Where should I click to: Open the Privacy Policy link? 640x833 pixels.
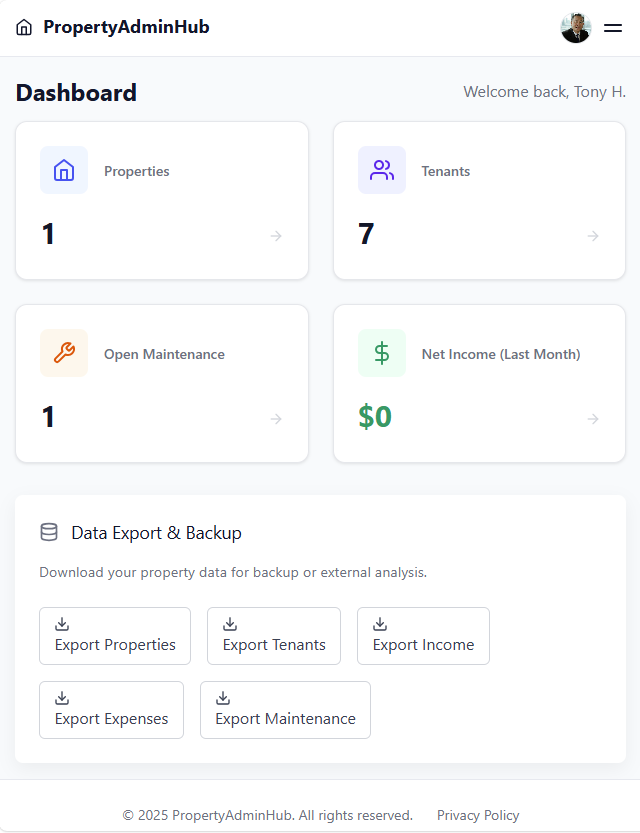[478, 815]
